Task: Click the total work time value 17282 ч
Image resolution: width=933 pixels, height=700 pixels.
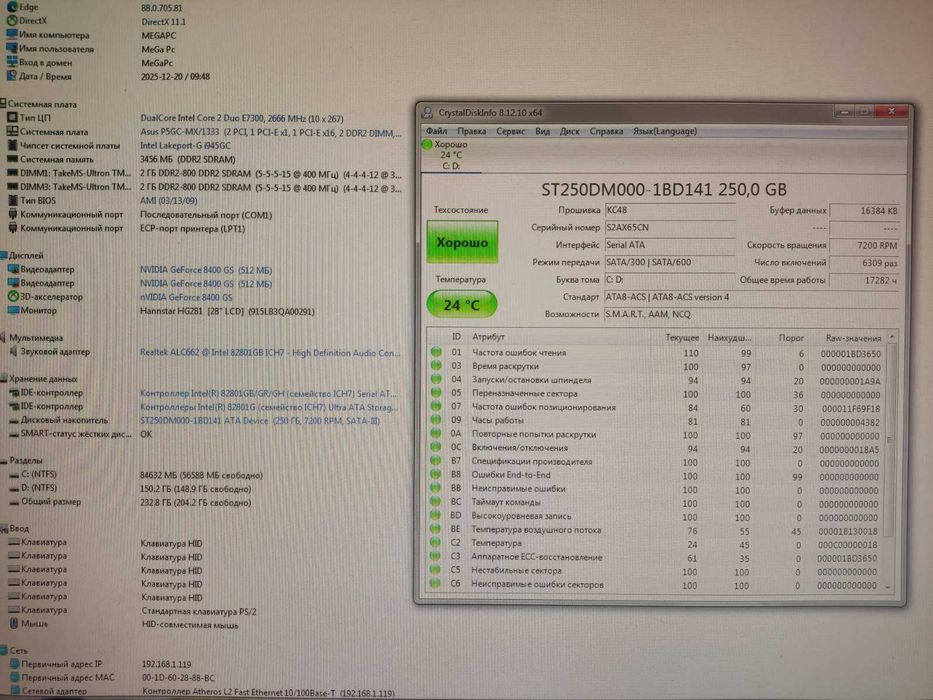Action: tap(864, 280)
